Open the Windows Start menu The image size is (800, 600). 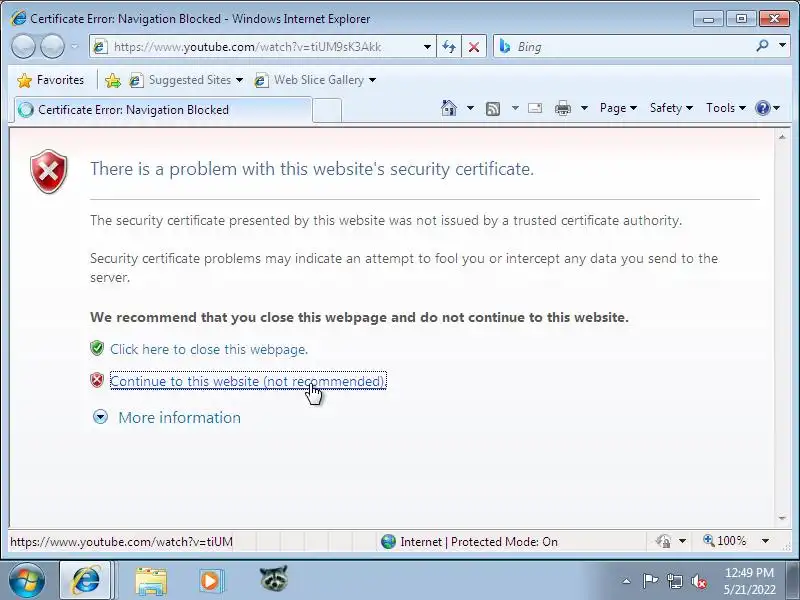pyautogui.click(x=26, y=581)
